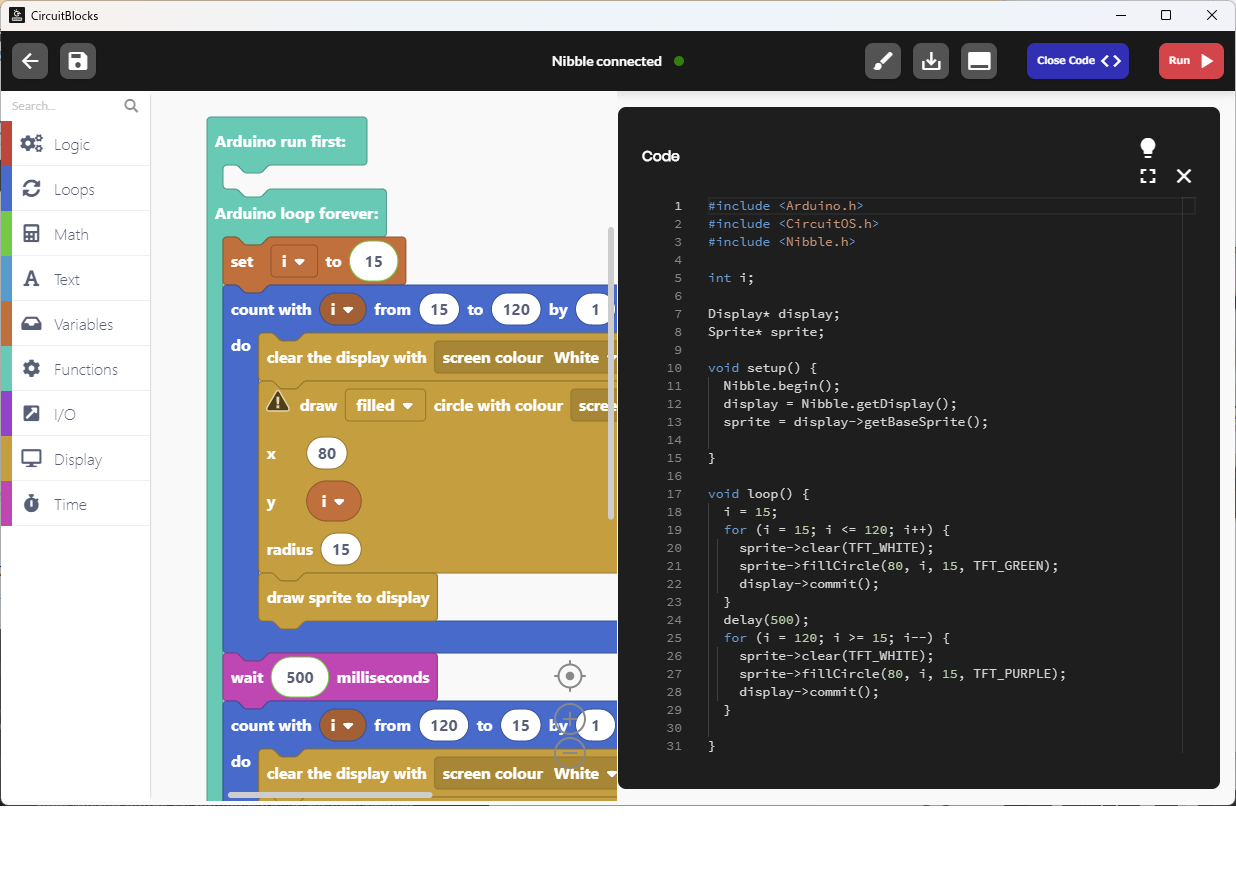The image size is (1236, 876).
Task: Click the paintbrush icon in top toolbar
Action: tap(882, 61)
